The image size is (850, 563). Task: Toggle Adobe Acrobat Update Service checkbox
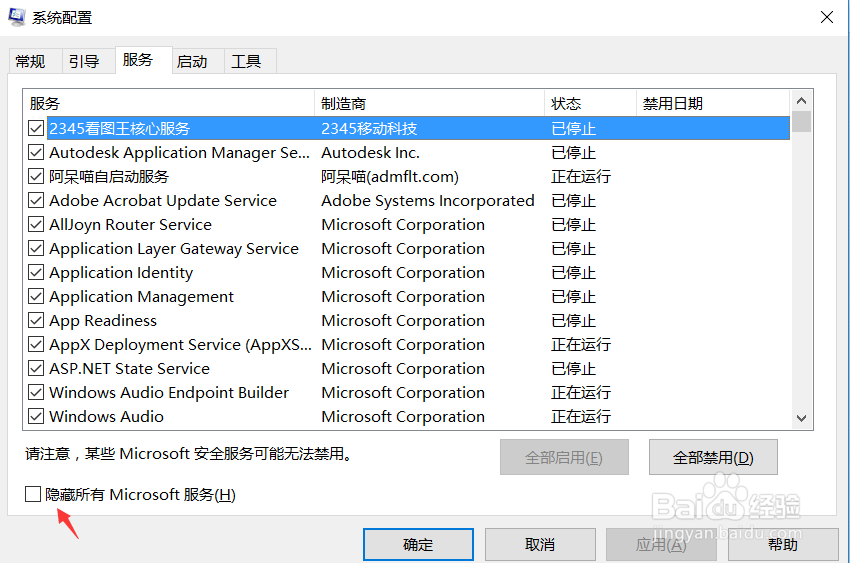tap(36, 200)
